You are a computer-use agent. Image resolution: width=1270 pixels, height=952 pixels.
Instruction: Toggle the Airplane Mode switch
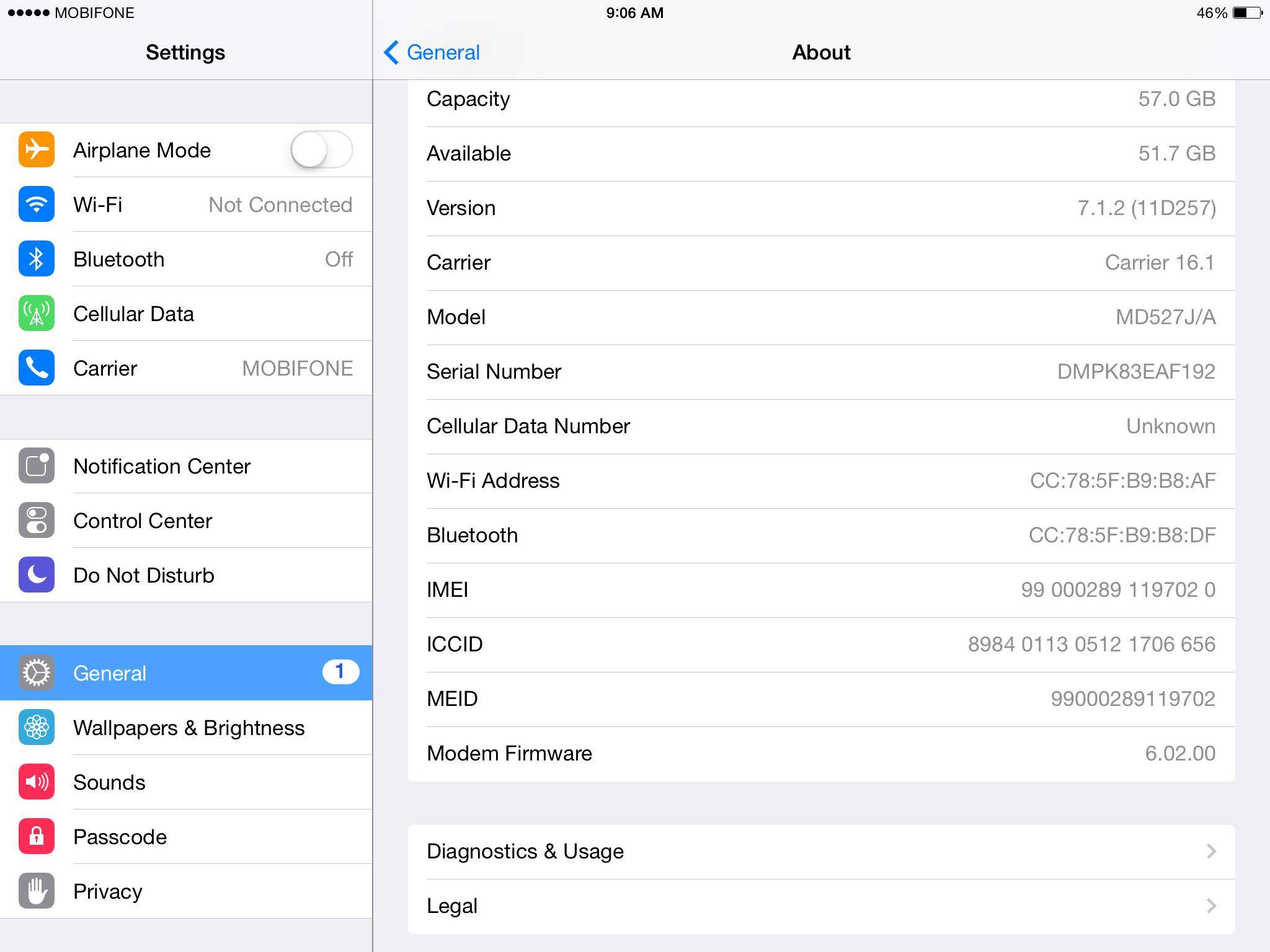pos(321,149)
